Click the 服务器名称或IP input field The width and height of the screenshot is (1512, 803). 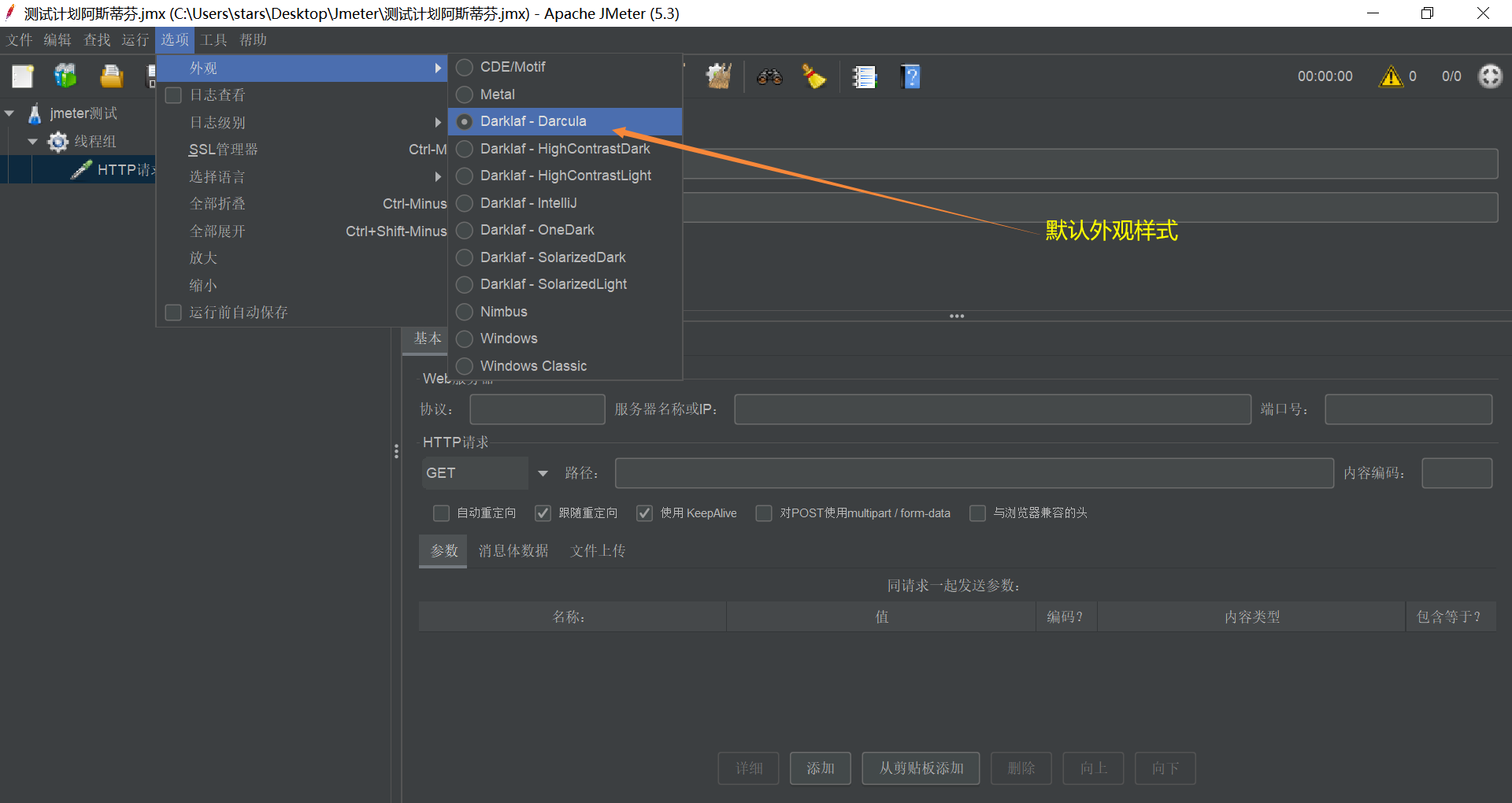pyautogui.click(x=991, y=409)
